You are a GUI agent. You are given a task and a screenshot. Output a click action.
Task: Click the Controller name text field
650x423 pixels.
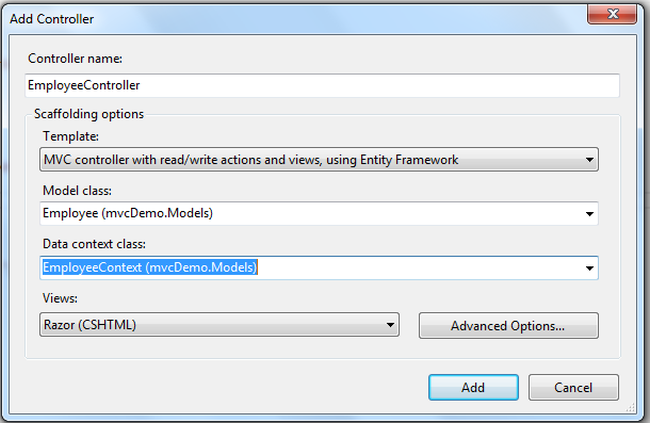point(320,86)
